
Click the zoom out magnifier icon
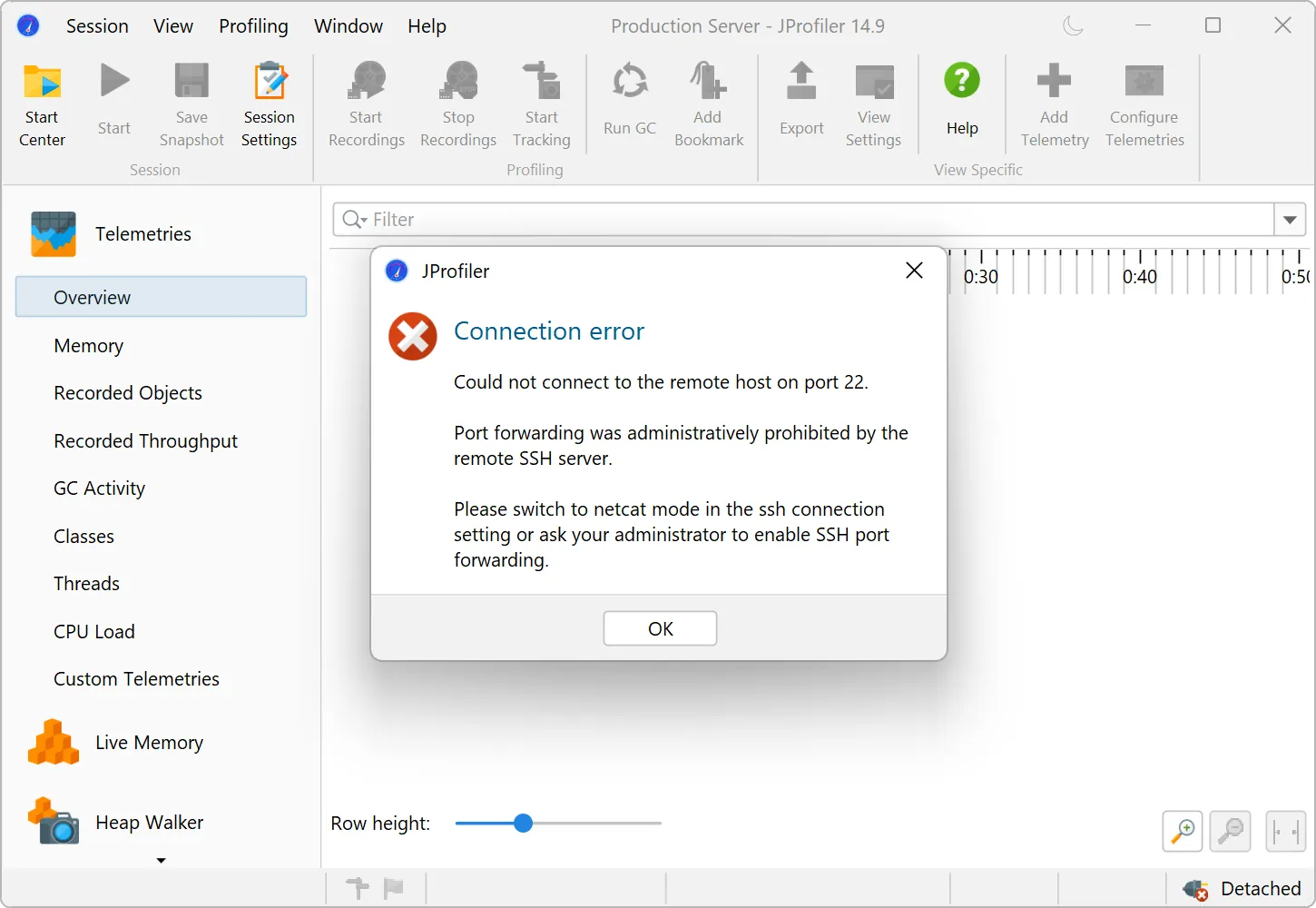(1232, 831)
